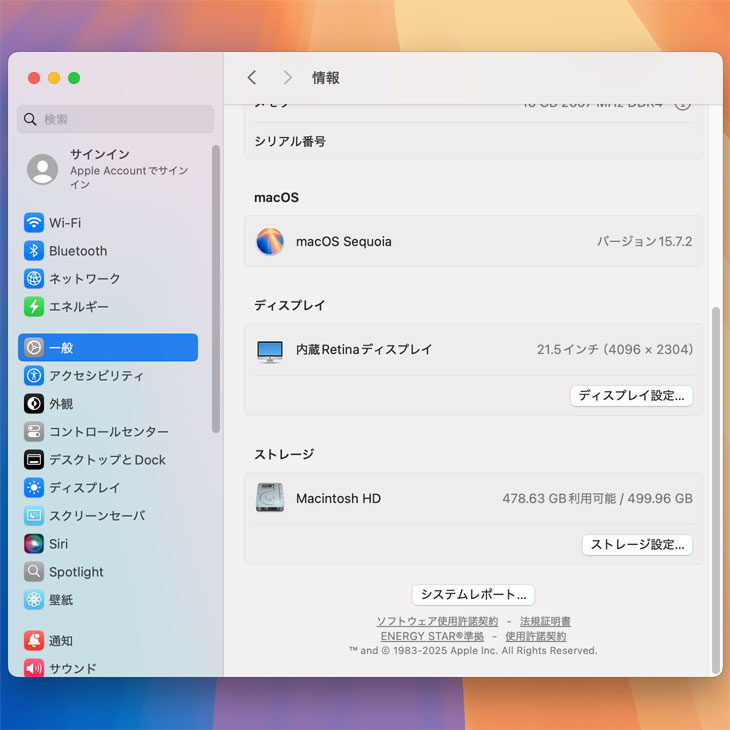730x730 pixels.
Task: Select the Spotlight magnifier icon
Action: point(34,572)
